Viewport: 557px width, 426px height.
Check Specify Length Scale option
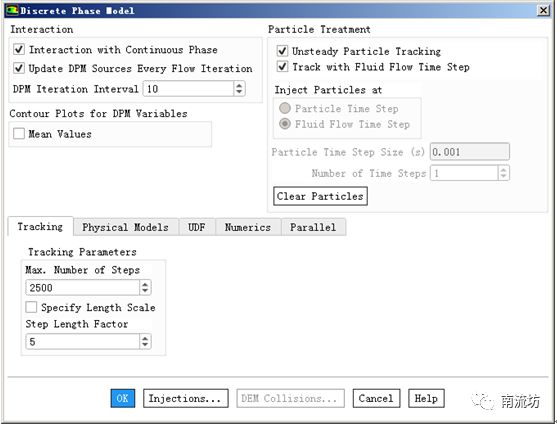pyautogui.click(x=31, y=307)
